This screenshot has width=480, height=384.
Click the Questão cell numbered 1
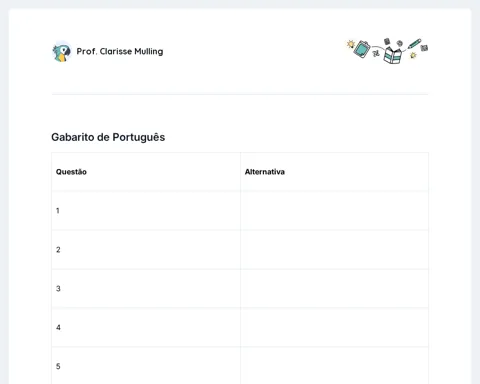click(146, 211)
